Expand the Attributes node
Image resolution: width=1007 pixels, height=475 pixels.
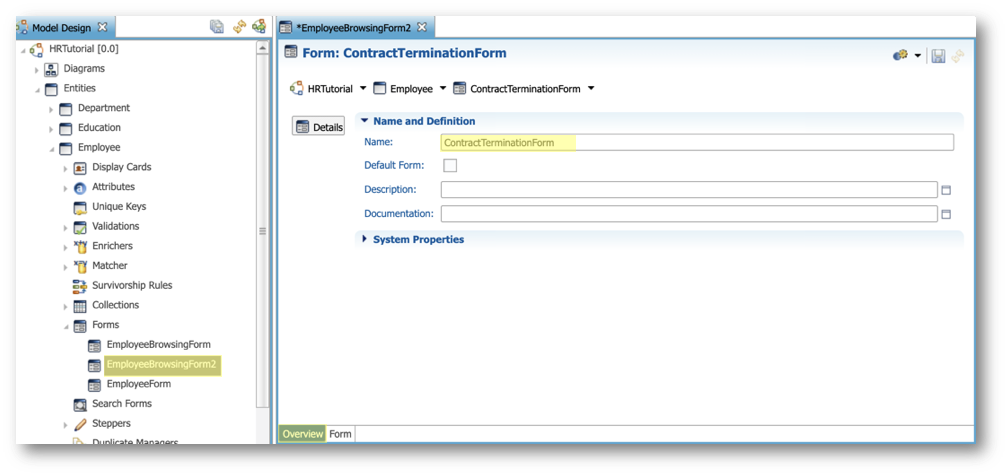click(x=66, y=188)
